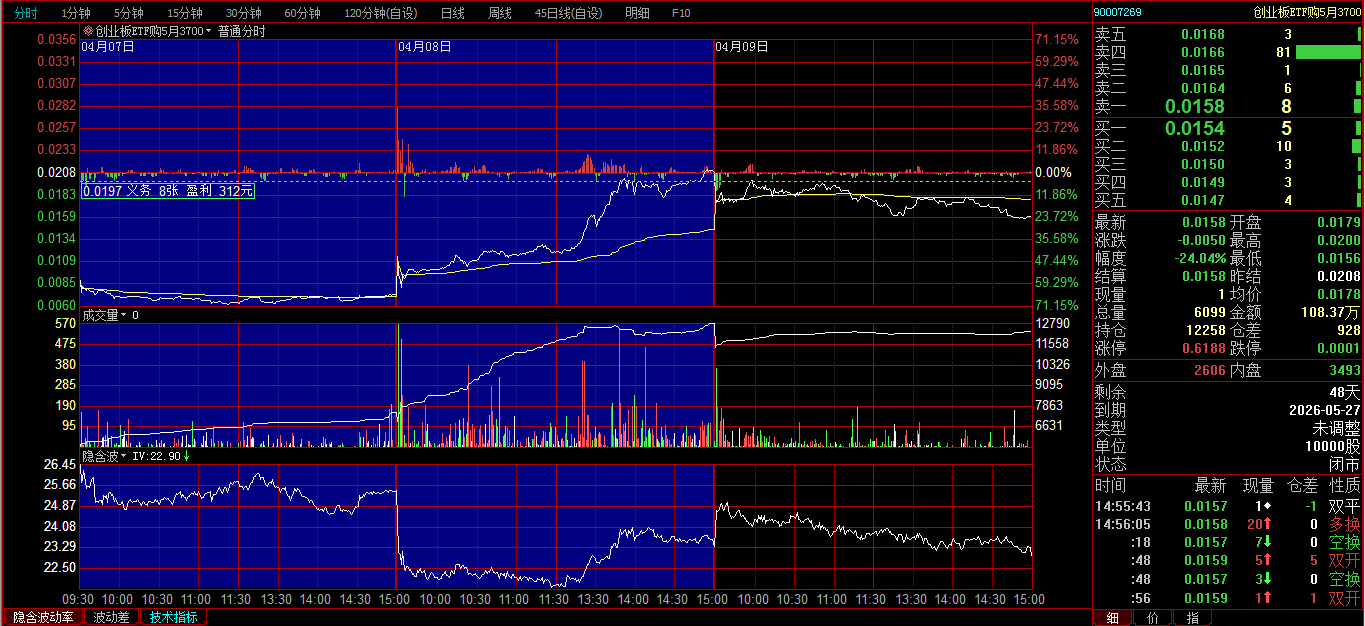
Task: Click the diamond marker in 14:55:43 trade row
Action: point(1267,506)
